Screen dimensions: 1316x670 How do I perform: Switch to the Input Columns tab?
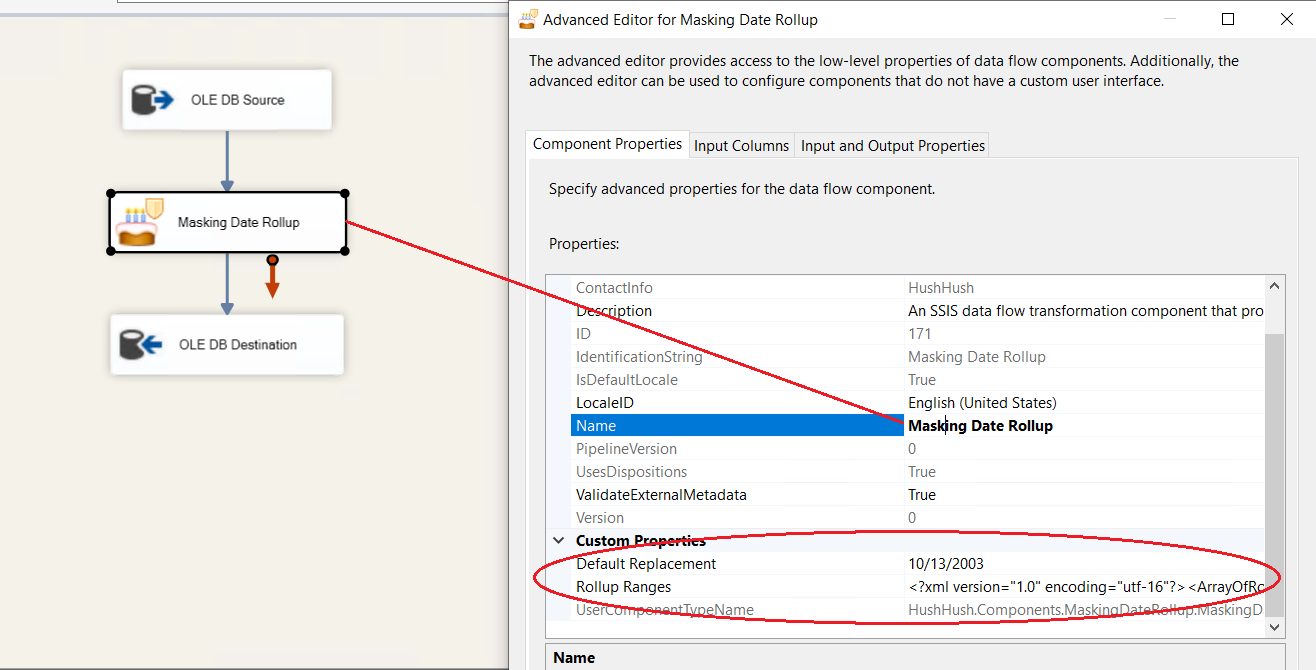tap(741, 146)
